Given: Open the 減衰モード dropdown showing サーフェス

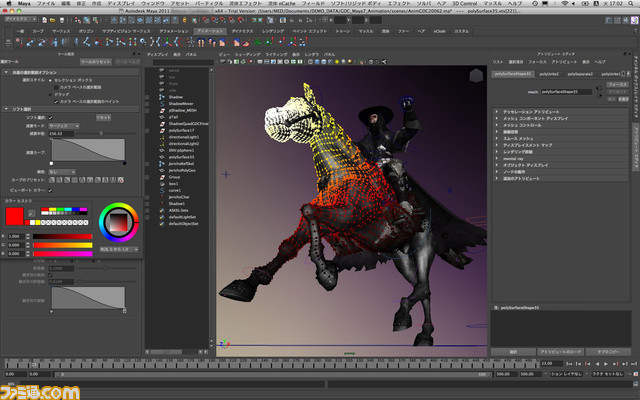Looking at the screenshot, I should pyautogui.click(x=64, y=126).
